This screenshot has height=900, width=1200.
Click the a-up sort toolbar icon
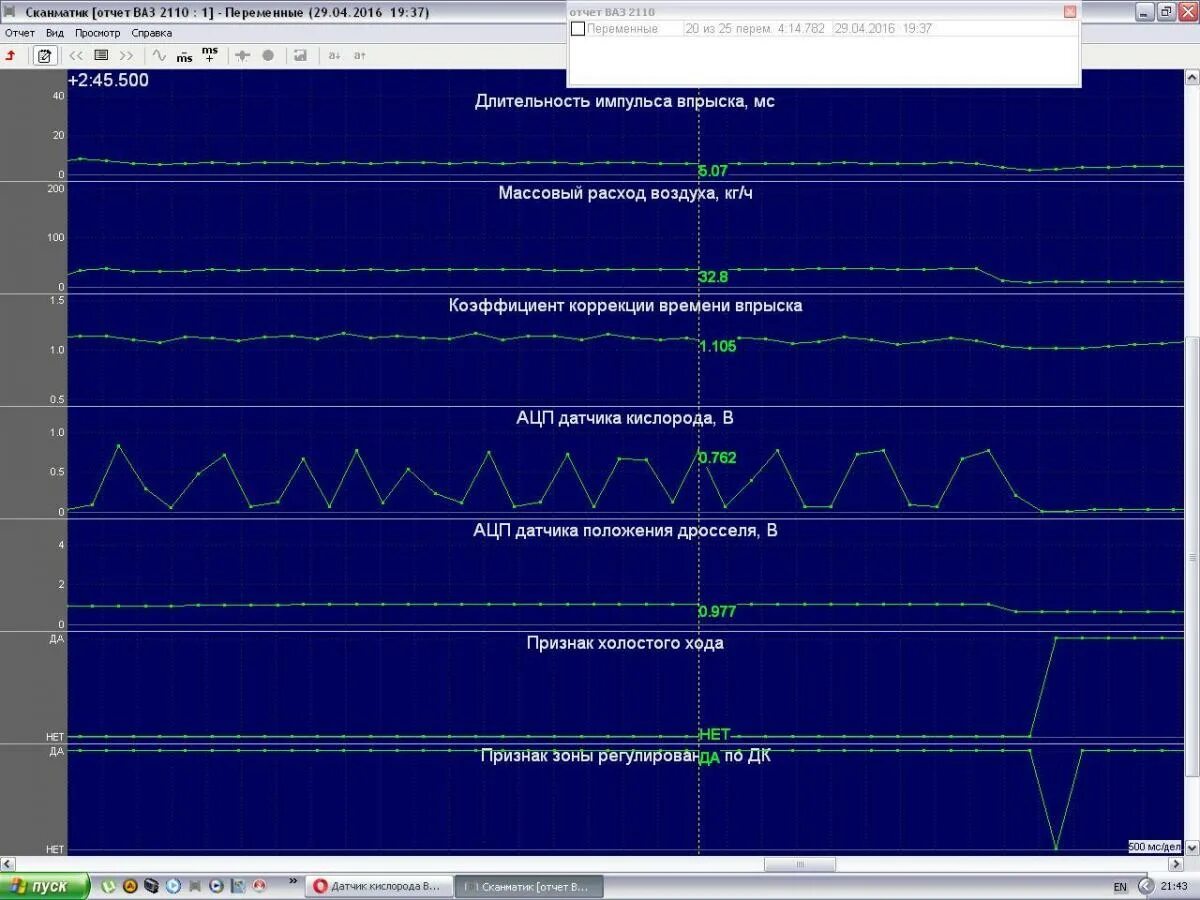pos(359,55)
